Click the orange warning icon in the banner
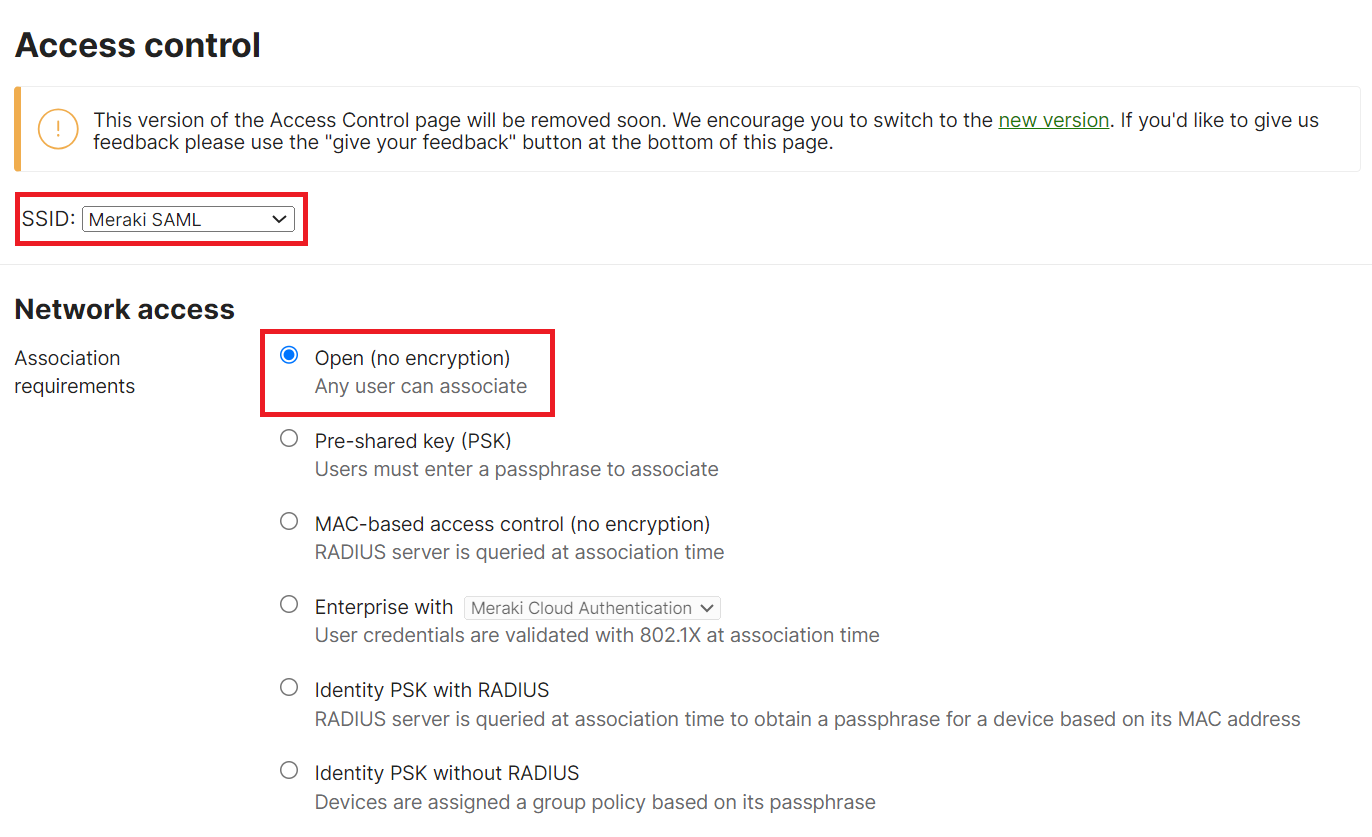 [x=58, y=128]
